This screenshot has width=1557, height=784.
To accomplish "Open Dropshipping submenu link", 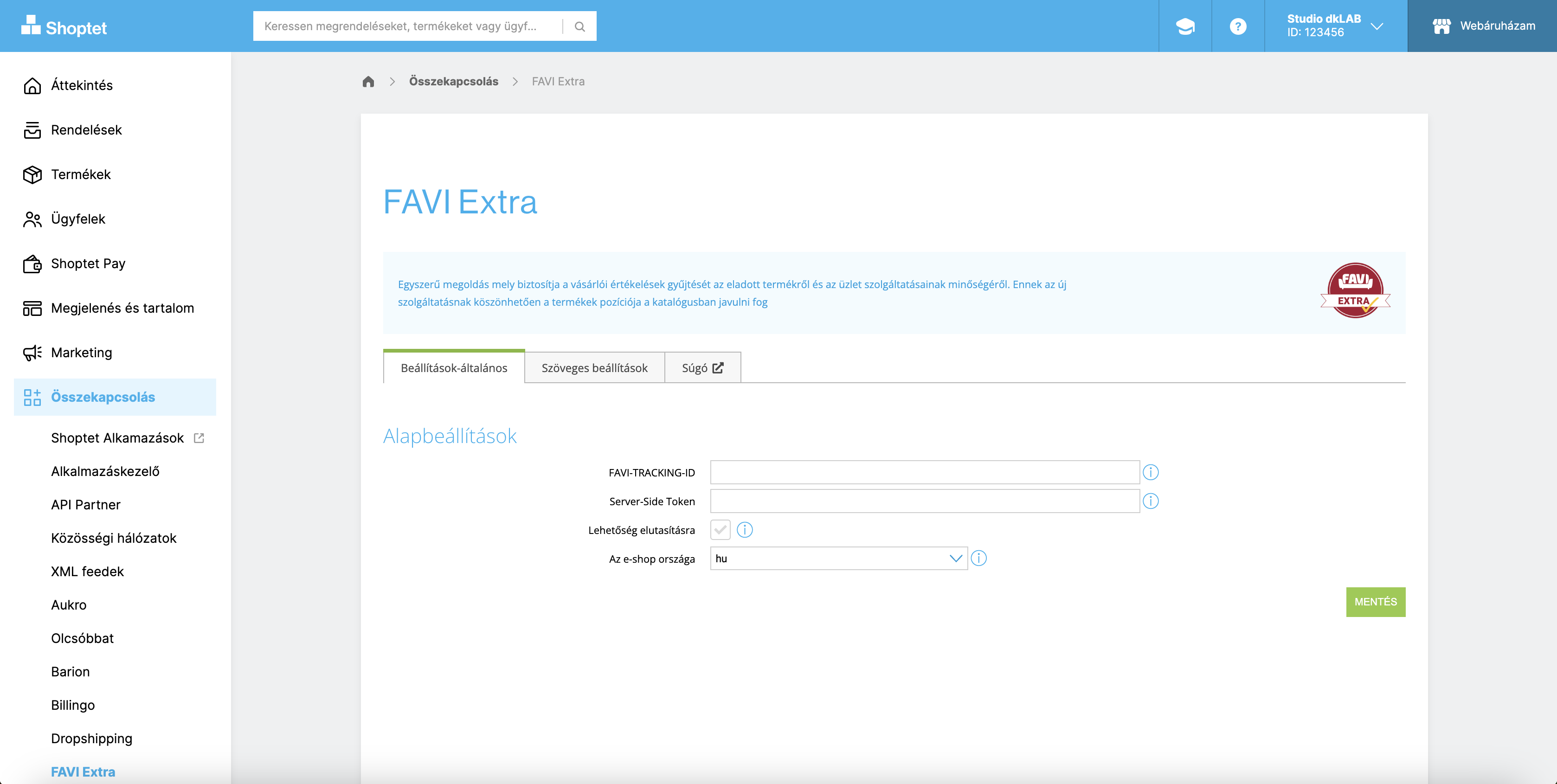I will (92, 739).
